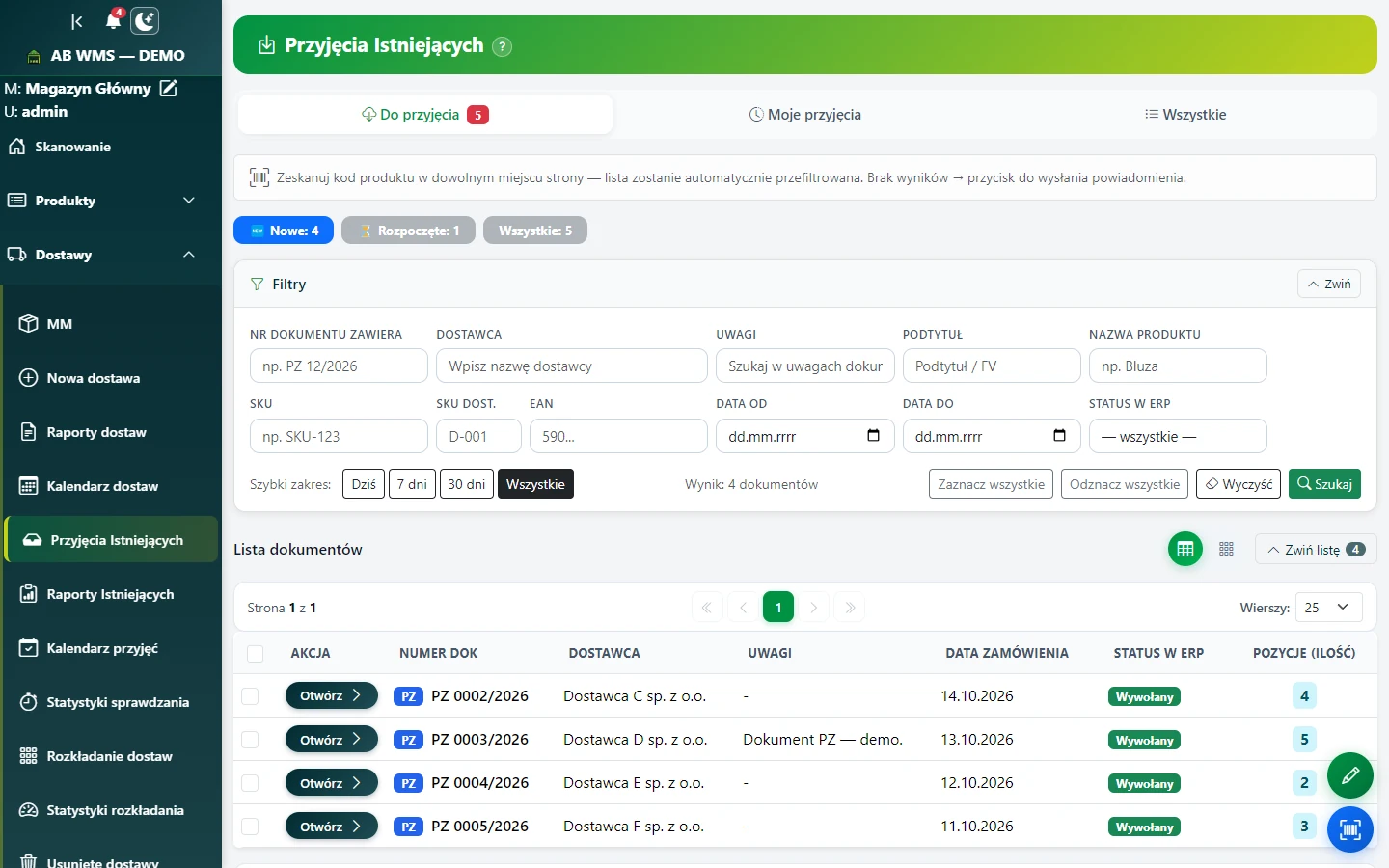This screenshot has width=1389, height=868.
Task: Switch to the Moje przyjęcia tab
Action: [x=805, y=114]
